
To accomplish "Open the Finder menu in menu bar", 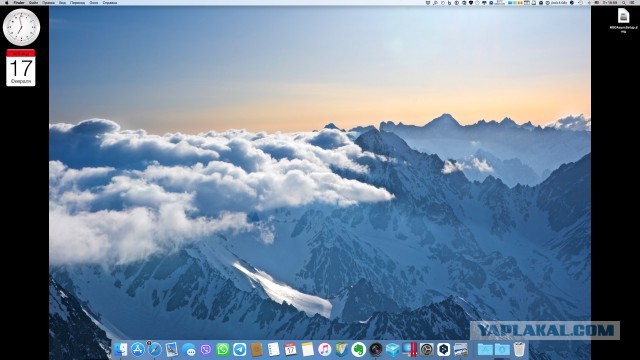I will (19, 2).
